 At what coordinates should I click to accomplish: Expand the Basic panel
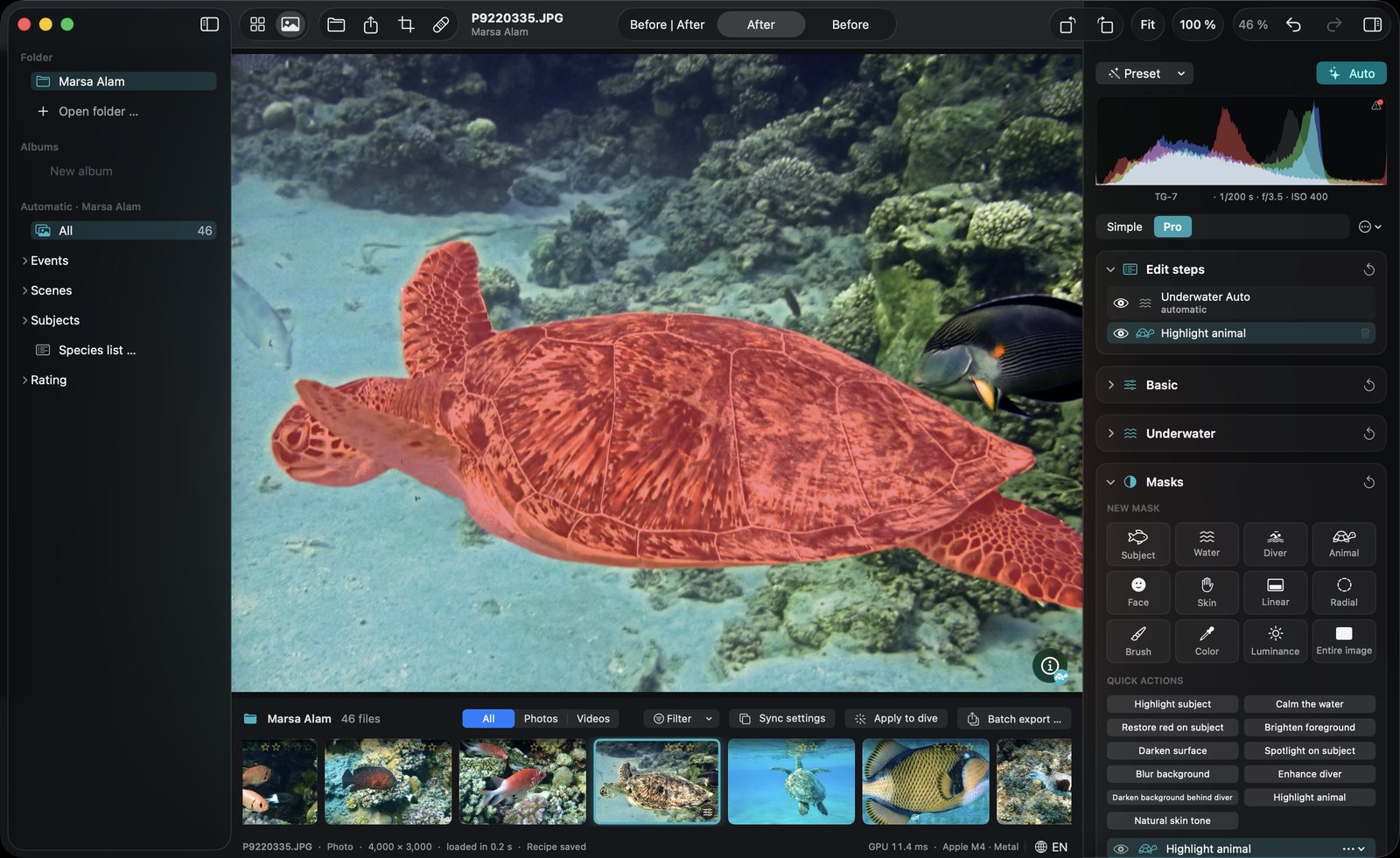1111,385
